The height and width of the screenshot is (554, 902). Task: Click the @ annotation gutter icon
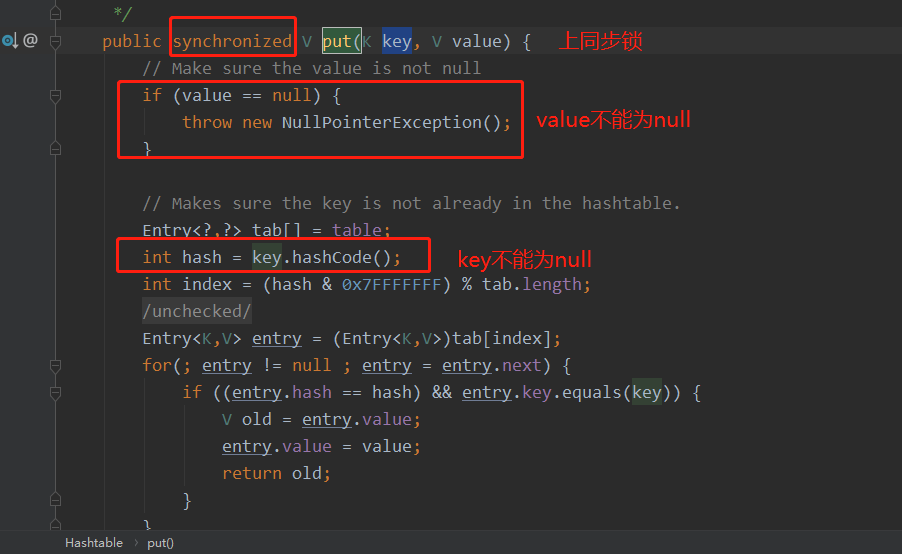pos(30,40)
